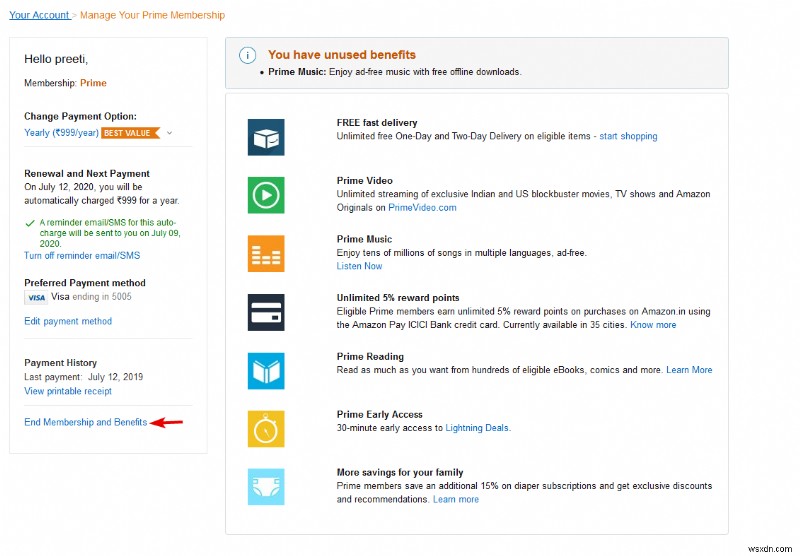Open the PrimeVideo.com link
800x556 pixels.
click(422, 208)
